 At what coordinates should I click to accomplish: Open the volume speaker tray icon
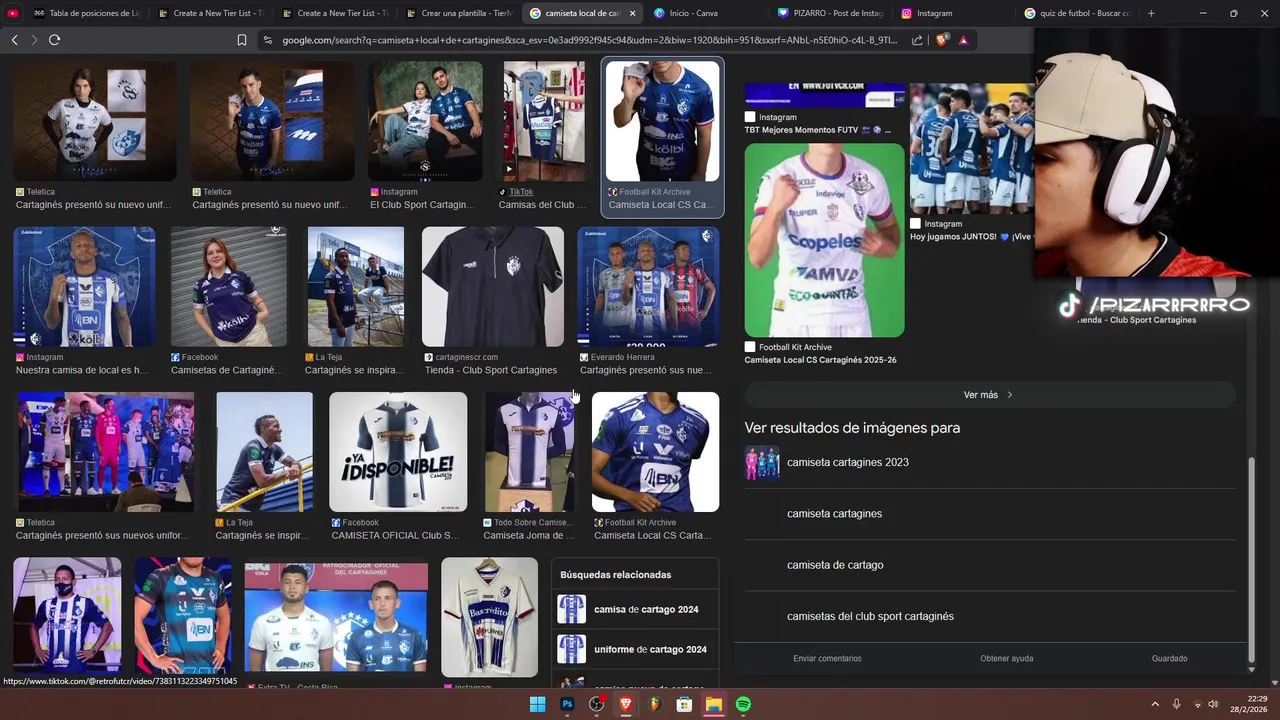point(1213,704)
